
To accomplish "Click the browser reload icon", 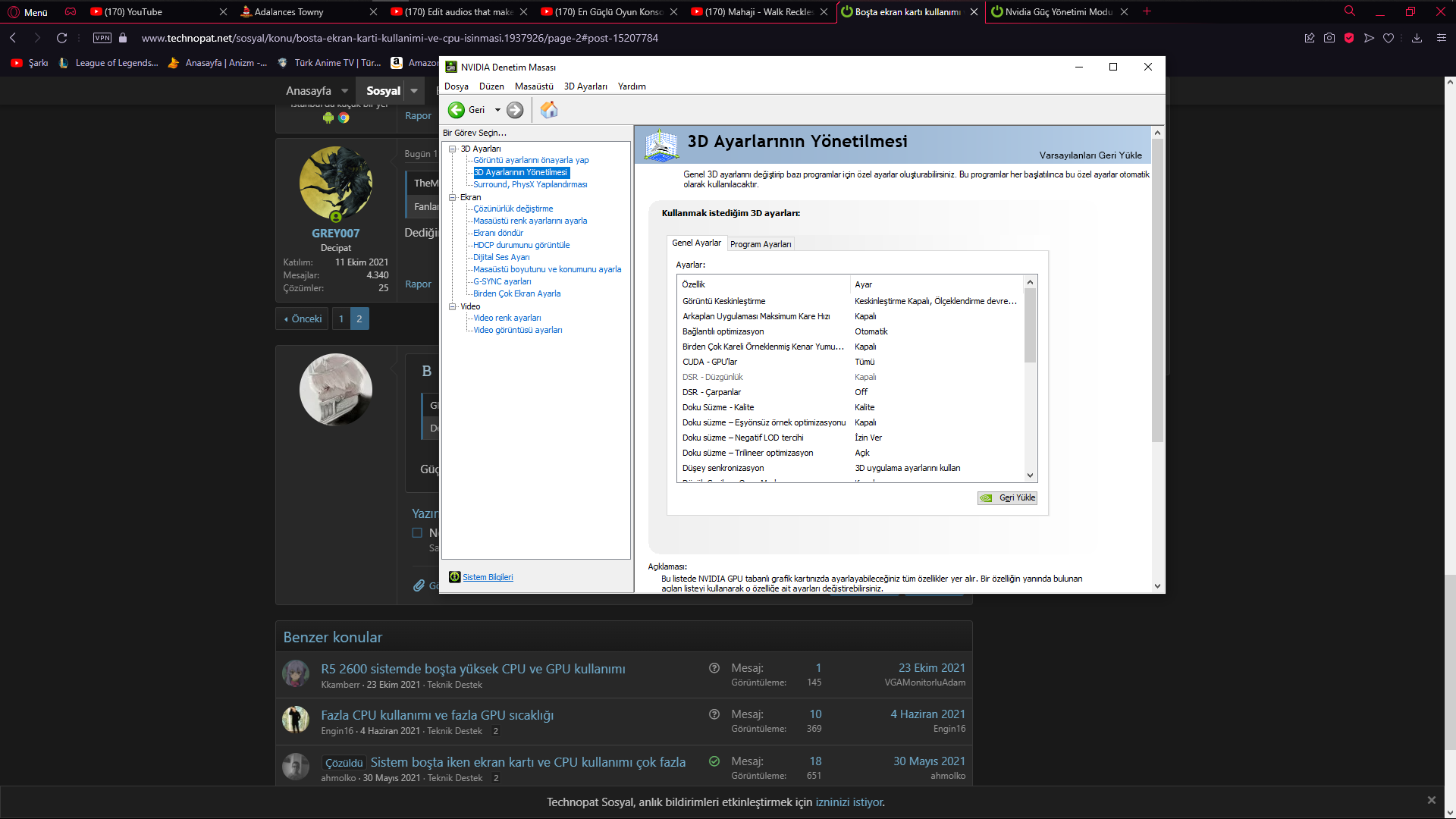I will pyautogui.click(x=62, y=38).
